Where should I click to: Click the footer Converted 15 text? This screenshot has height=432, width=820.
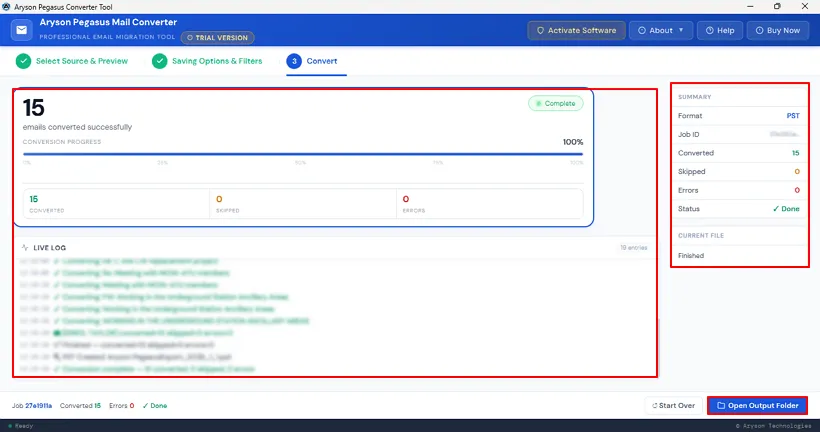pyautogui.click(x=80, y=406)
